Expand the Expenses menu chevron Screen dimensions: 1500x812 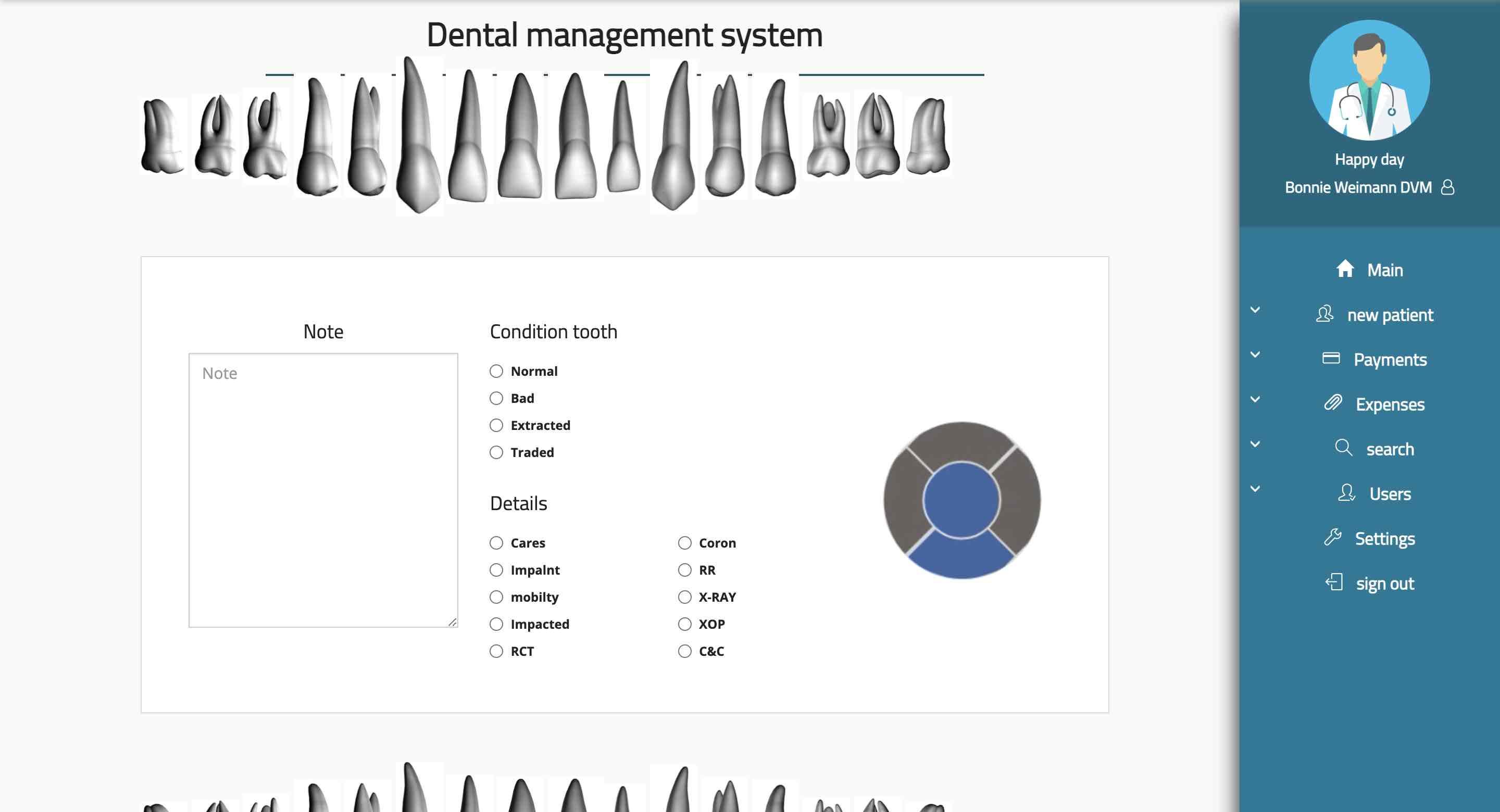click(x=1255, y=399)
